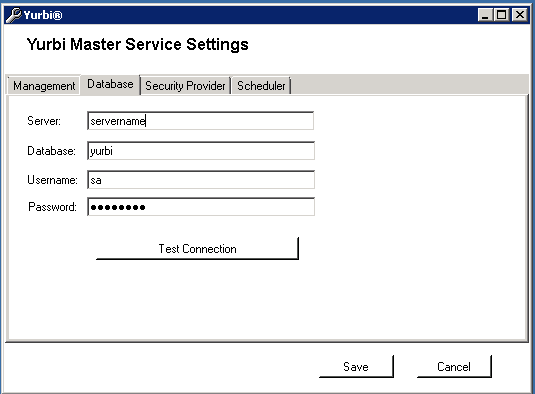The image size is (535, 394).
Task: Cancel the settings dialog
Action: [x=454, y=367]
